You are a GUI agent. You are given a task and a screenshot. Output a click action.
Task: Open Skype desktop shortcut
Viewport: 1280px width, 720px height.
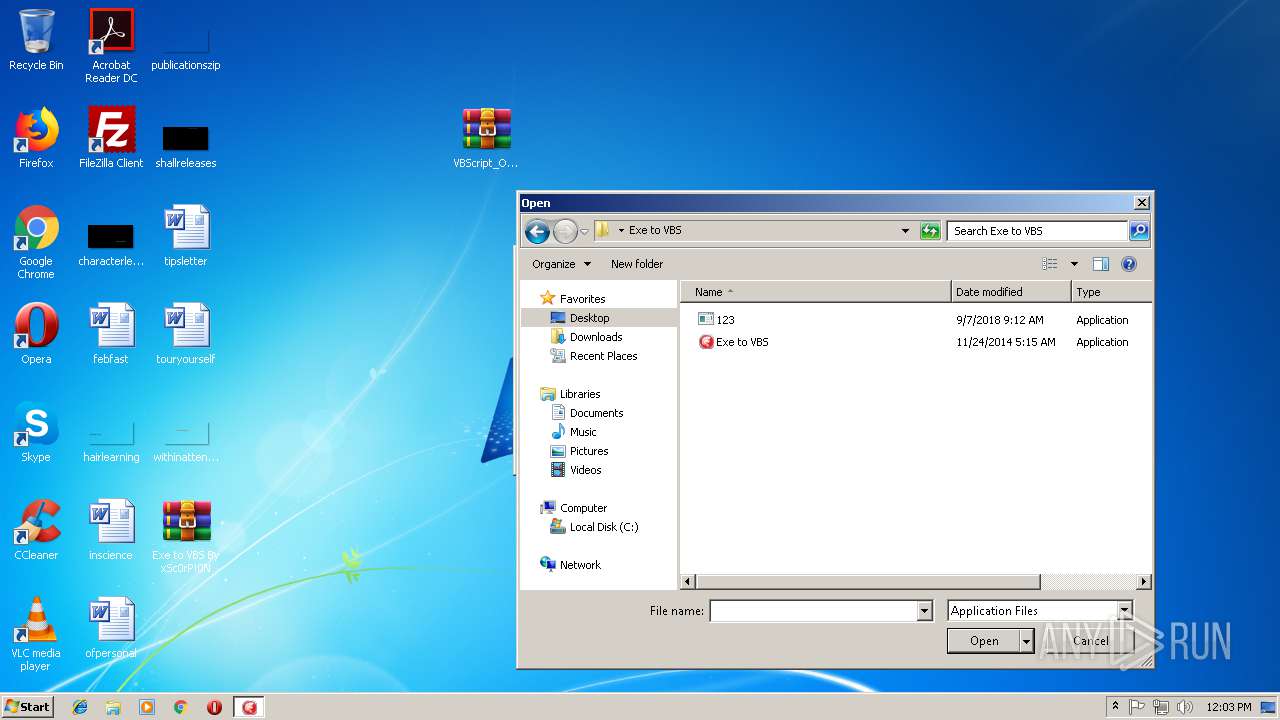click(36, 432)
